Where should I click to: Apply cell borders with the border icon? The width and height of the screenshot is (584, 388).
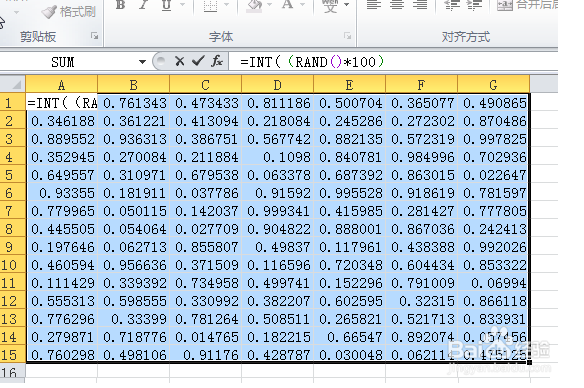(x=210, y=5)
